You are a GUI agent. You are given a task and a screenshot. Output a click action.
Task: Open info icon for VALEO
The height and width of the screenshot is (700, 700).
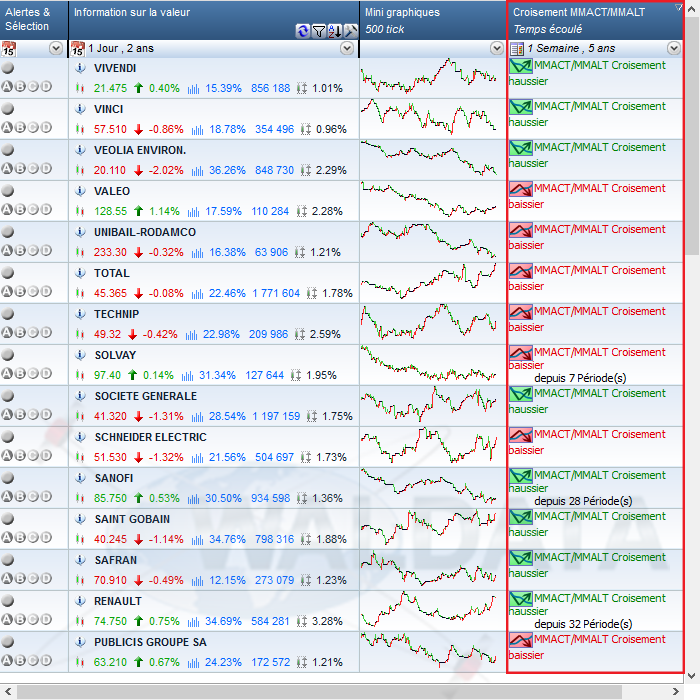[80, 191]
